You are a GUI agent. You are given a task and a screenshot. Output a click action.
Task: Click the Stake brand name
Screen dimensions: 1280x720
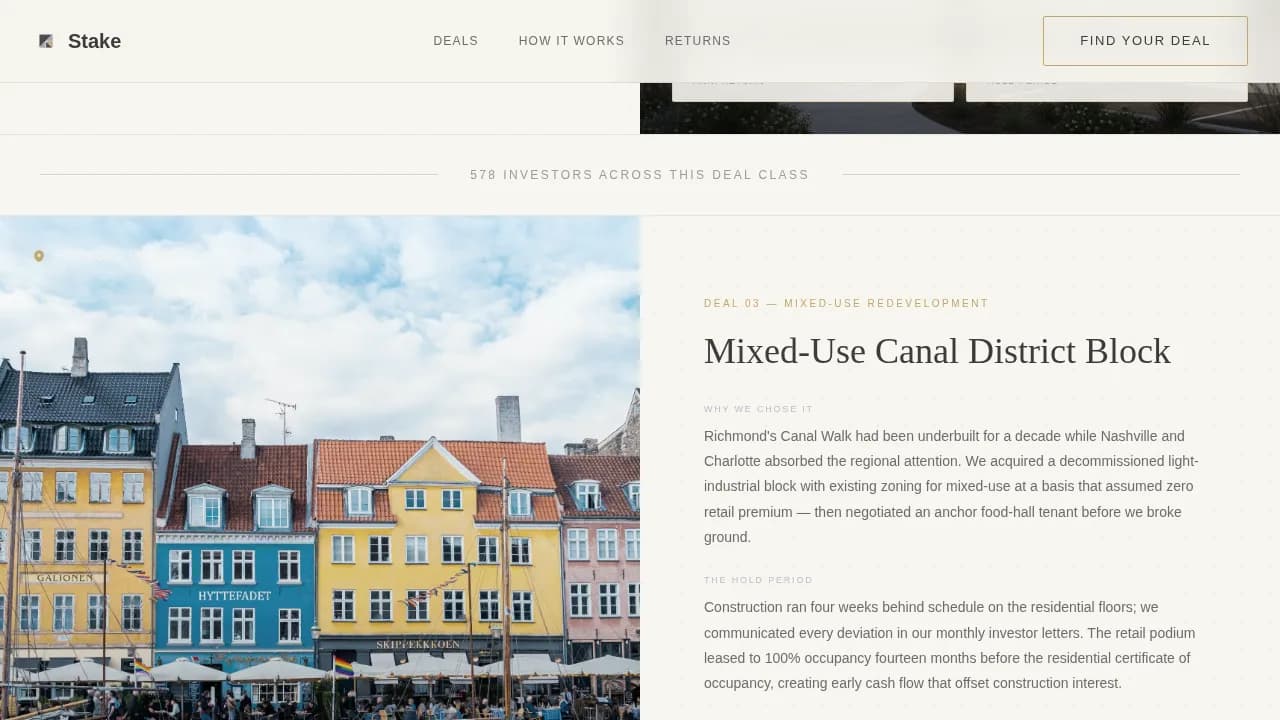point(94,41)
